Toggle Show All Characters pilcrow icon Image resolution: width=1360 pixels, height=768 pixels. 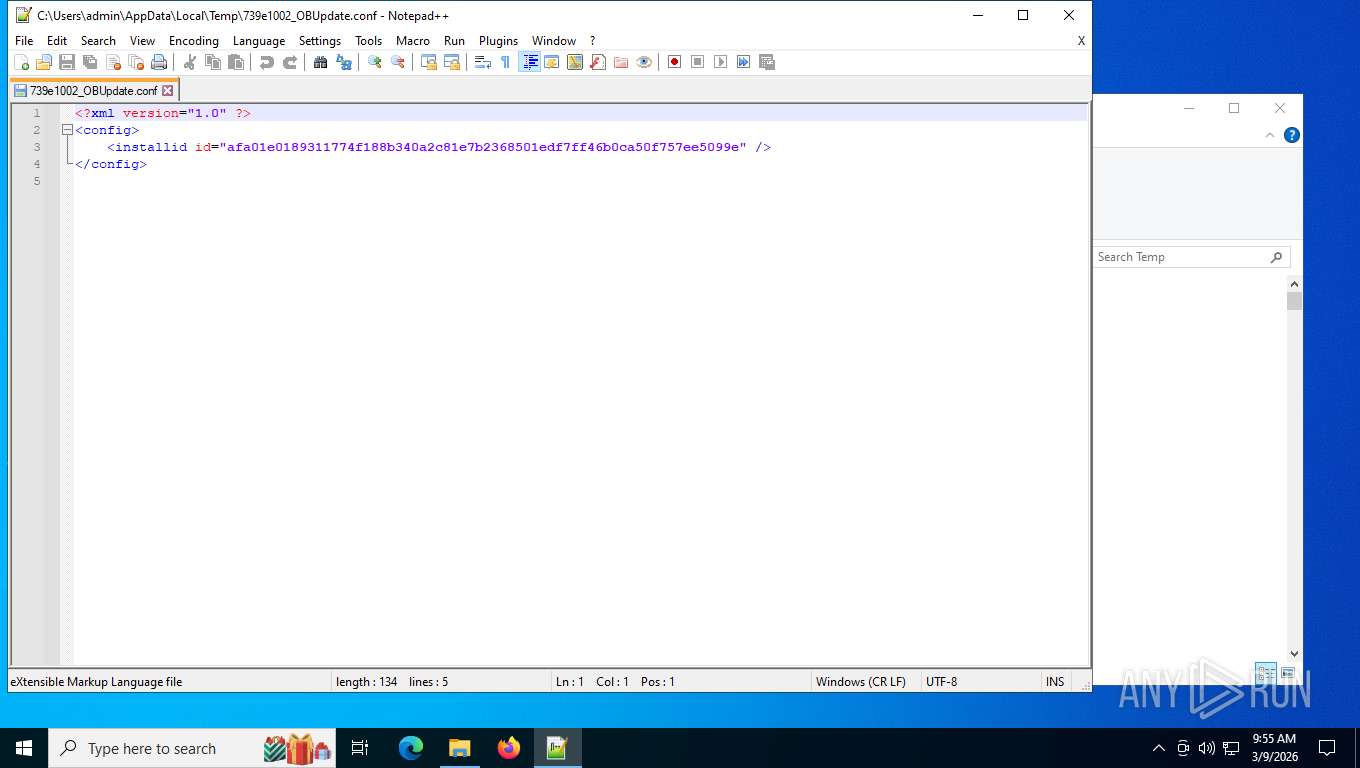point(506,62)
